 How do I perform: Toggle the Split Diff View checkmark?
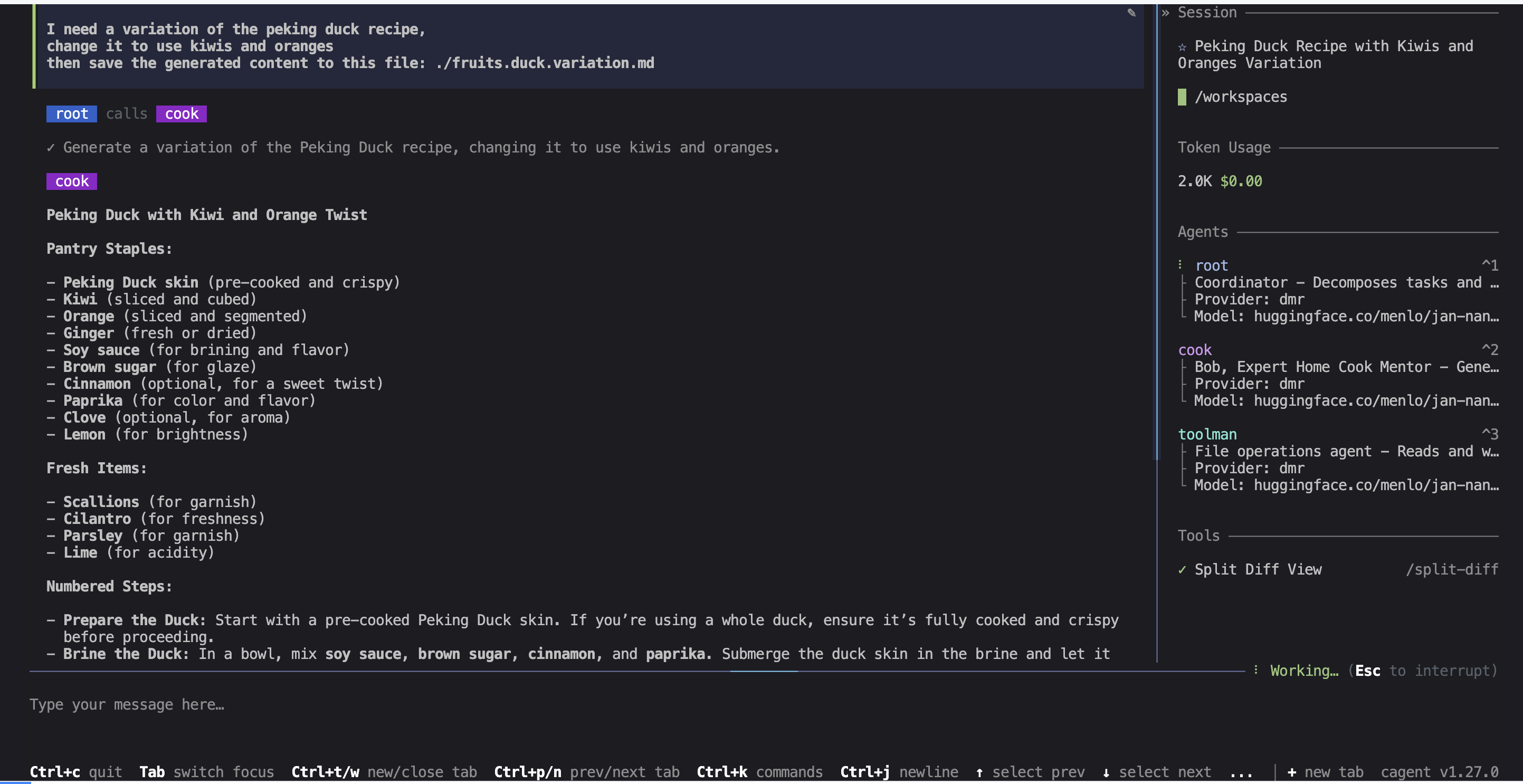pos(1182,569)
